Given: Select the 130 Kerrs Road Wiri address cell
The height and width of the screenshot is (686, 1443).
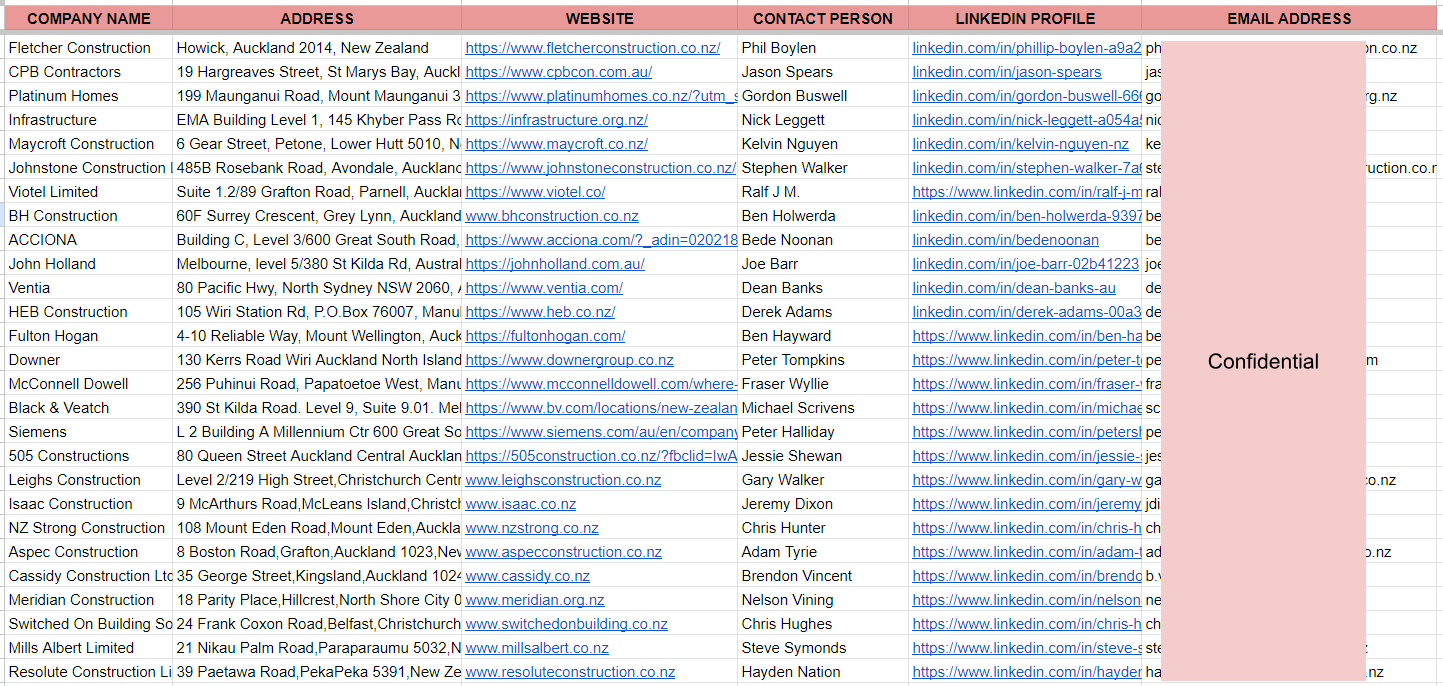Looking at the screenshot, I should [317, 360].
